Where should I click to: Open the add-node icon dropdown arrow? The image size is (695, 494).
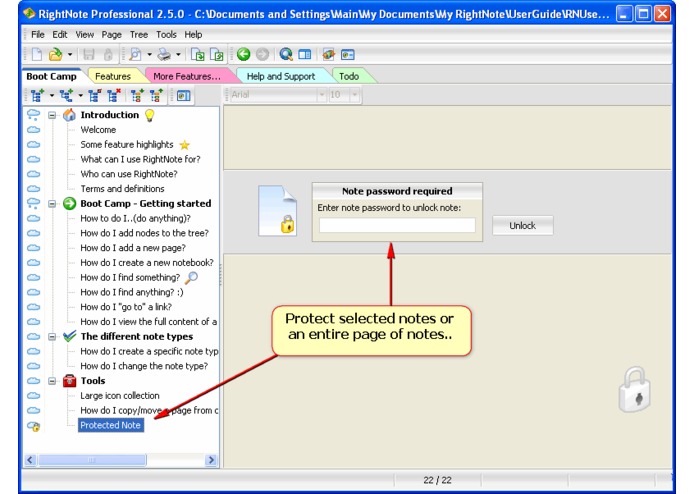coord(51,95)
